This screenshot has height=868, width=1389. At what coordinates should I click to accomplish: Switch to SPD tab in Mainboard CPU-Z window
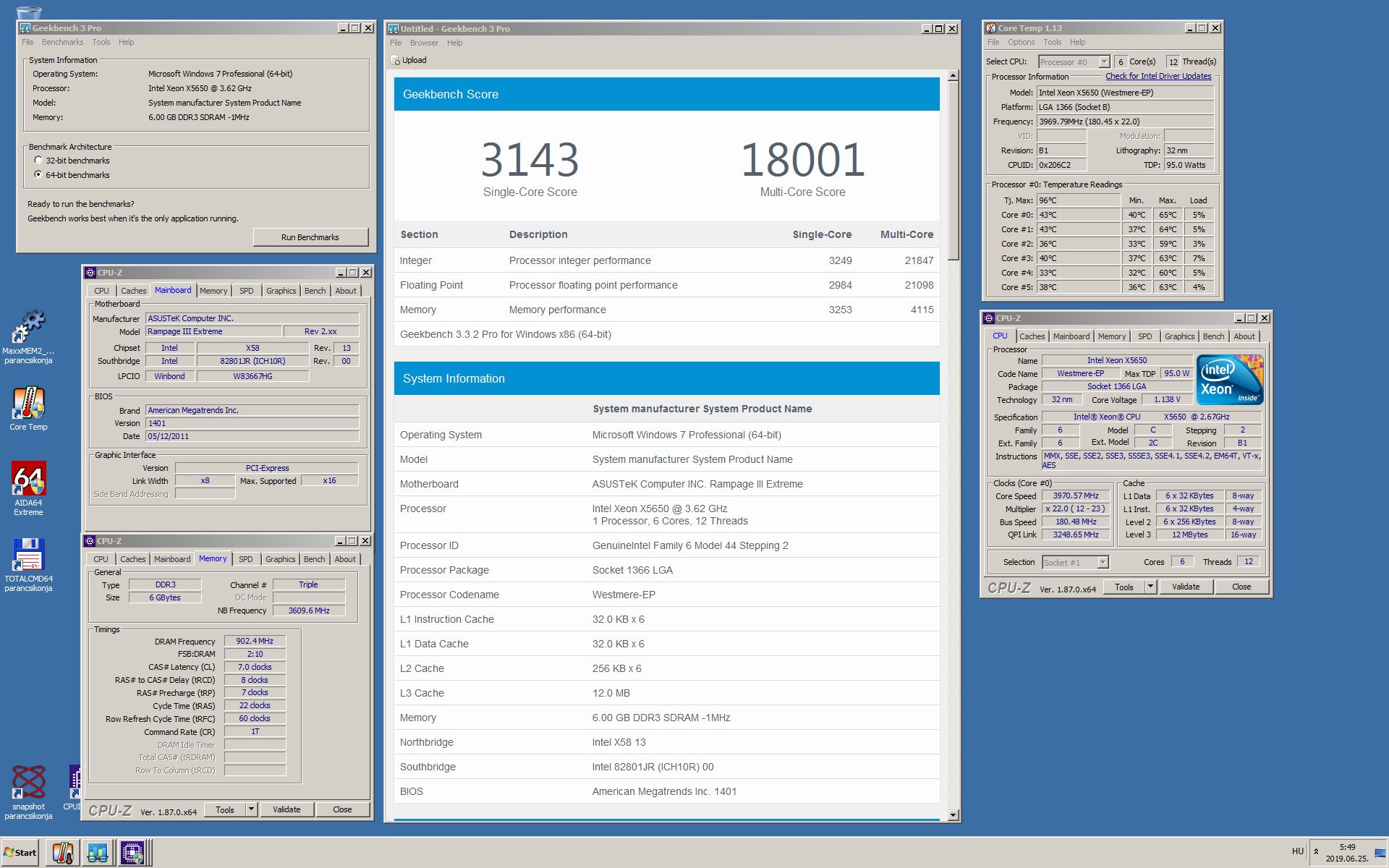point(247,291)
